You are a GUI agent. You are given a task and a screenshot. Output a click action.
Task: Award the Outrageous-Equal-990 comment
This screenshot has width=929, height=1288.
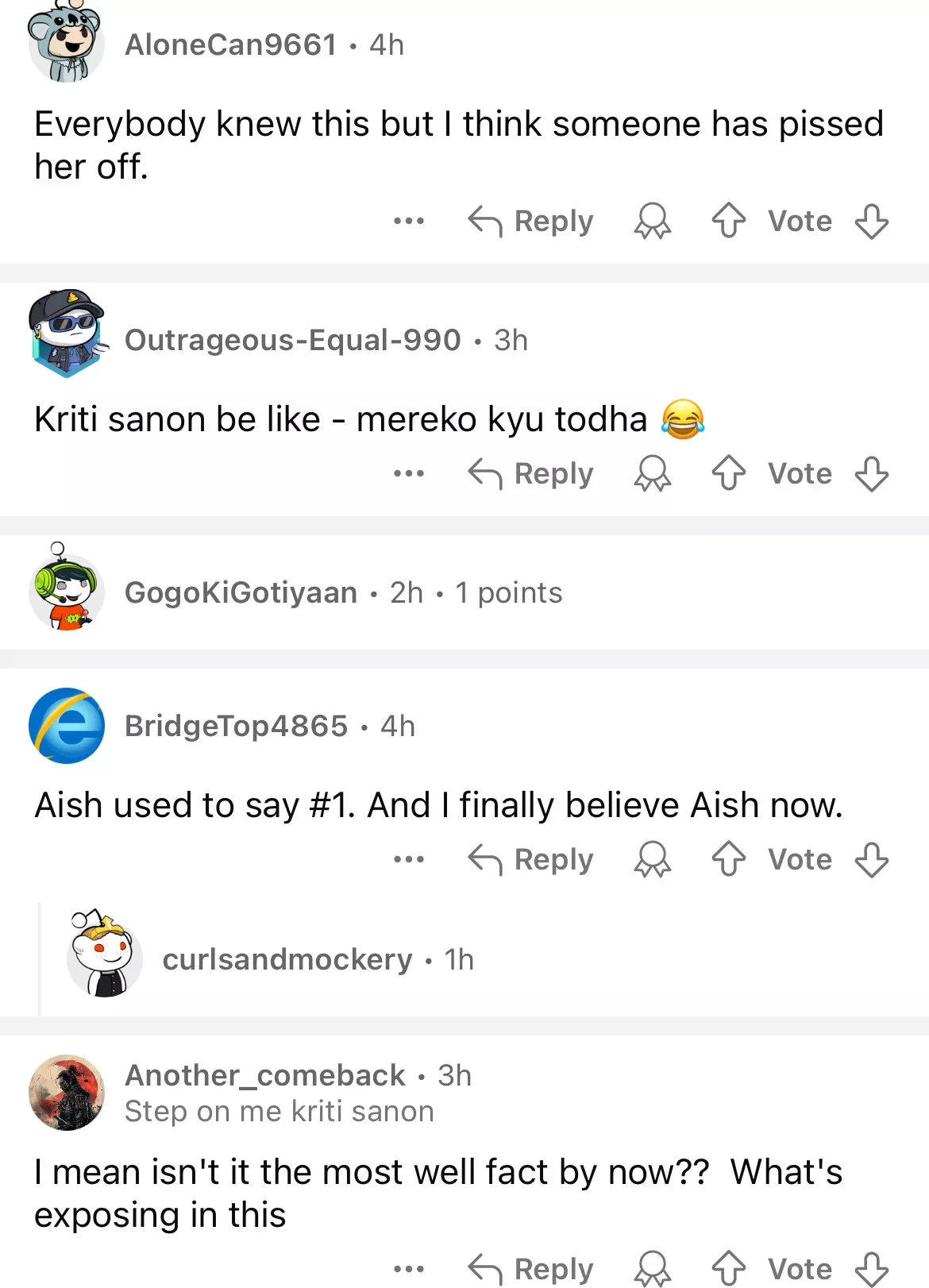pos(652,473)
